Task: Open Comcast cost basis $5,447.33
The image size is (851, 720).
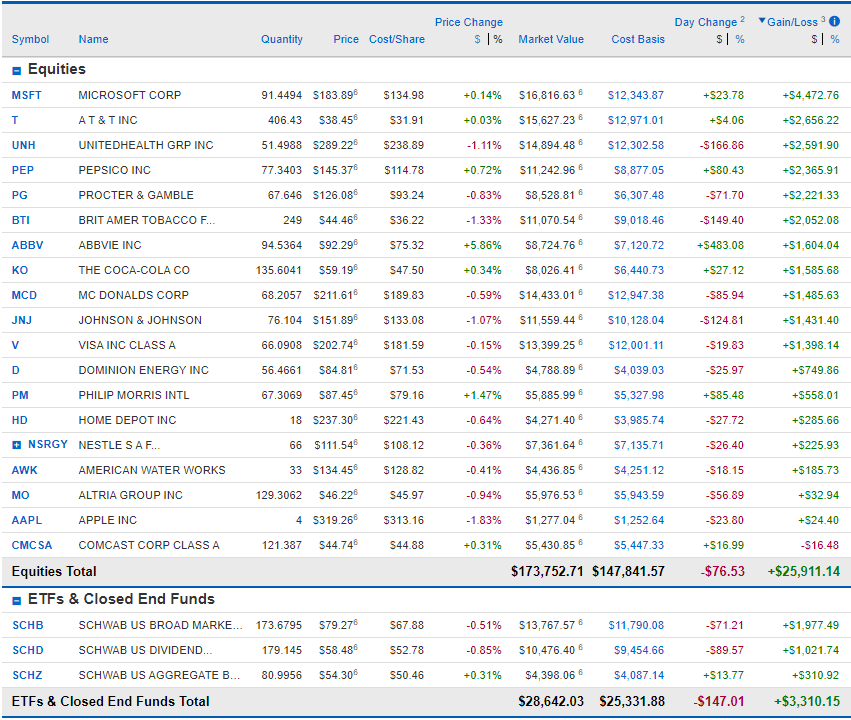Action: [639, 545]
